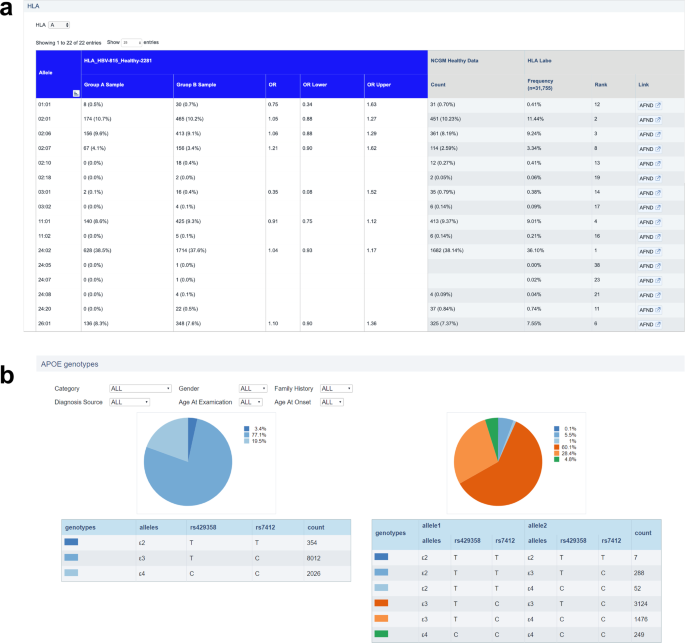Click the rs429358 header in left table
This screenshot has width=685, height=643.
pos(203,527)
